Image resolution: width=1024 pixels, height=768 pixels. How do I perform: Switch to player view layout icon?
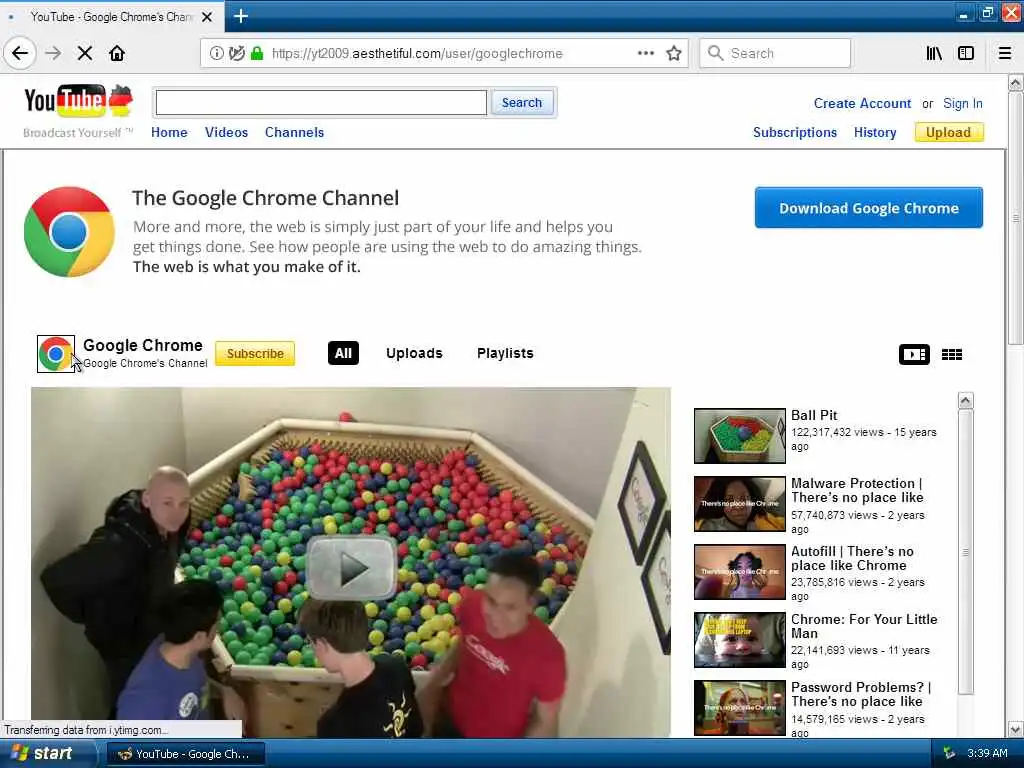pyautogui.click(x=914, y=354)
